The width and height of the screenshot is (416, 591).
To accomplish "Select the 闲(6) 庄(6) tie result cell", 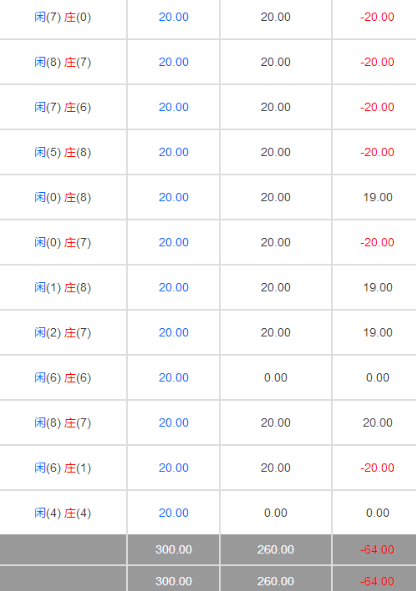I will click(63, 378).
